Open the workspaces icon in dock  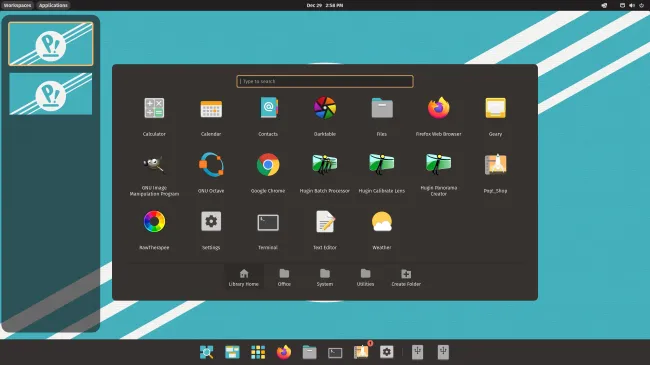pos(232,352)
